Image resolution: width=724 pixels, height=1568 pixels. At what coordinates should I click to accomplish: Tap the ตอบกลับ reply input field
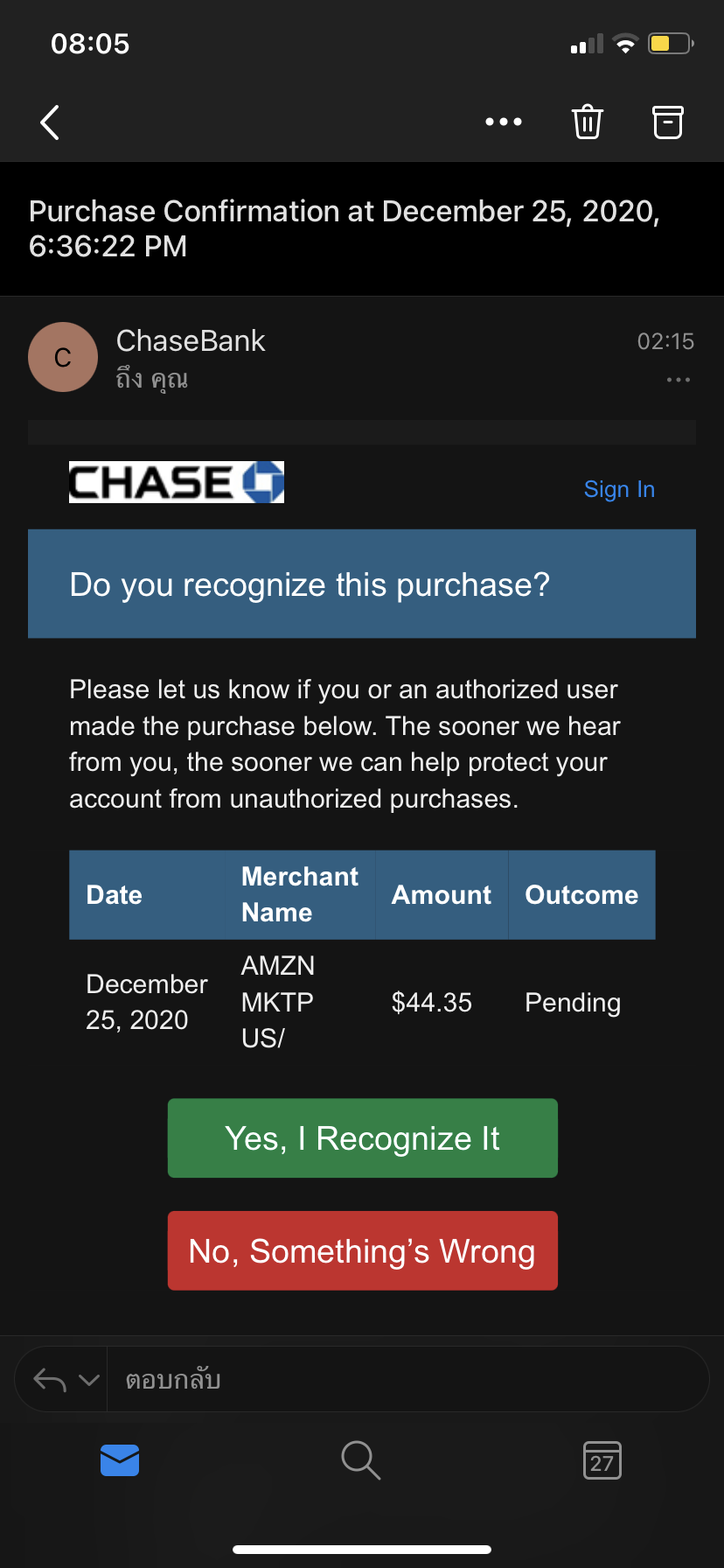(407, 1380)
